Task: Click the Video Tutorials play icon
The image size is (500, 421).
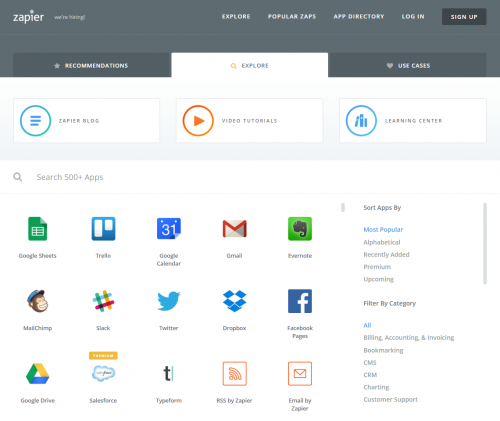Action: click(198, 121)
